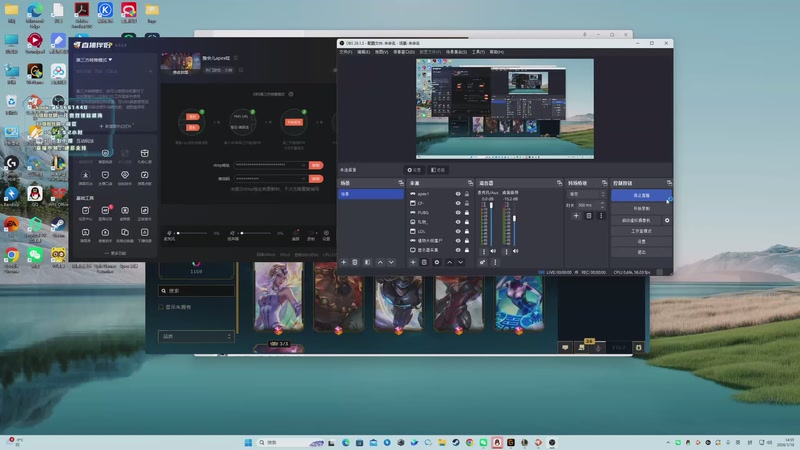This screenshot has height=450, width=800.
Task: Hide the PUBG source
Action: click(458, 212)
